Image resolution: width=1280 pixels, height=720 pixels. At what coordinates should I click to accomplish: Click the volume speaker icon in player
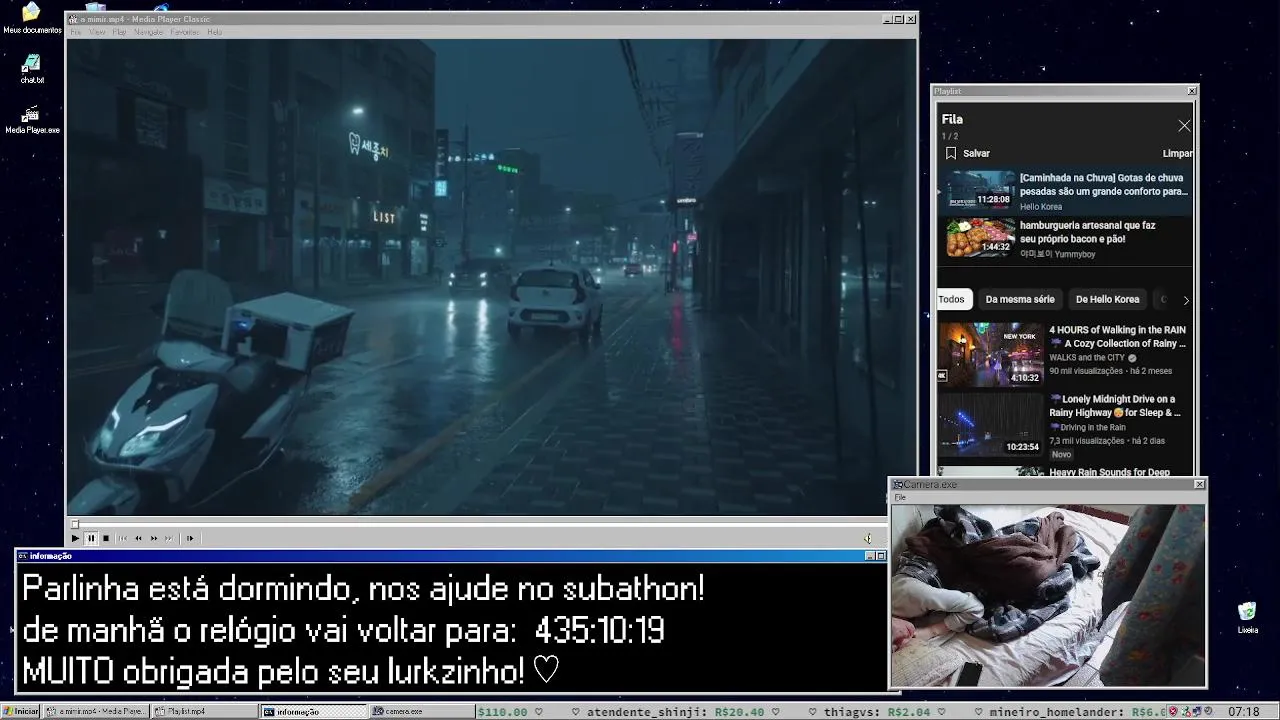[x=868, y=538]
